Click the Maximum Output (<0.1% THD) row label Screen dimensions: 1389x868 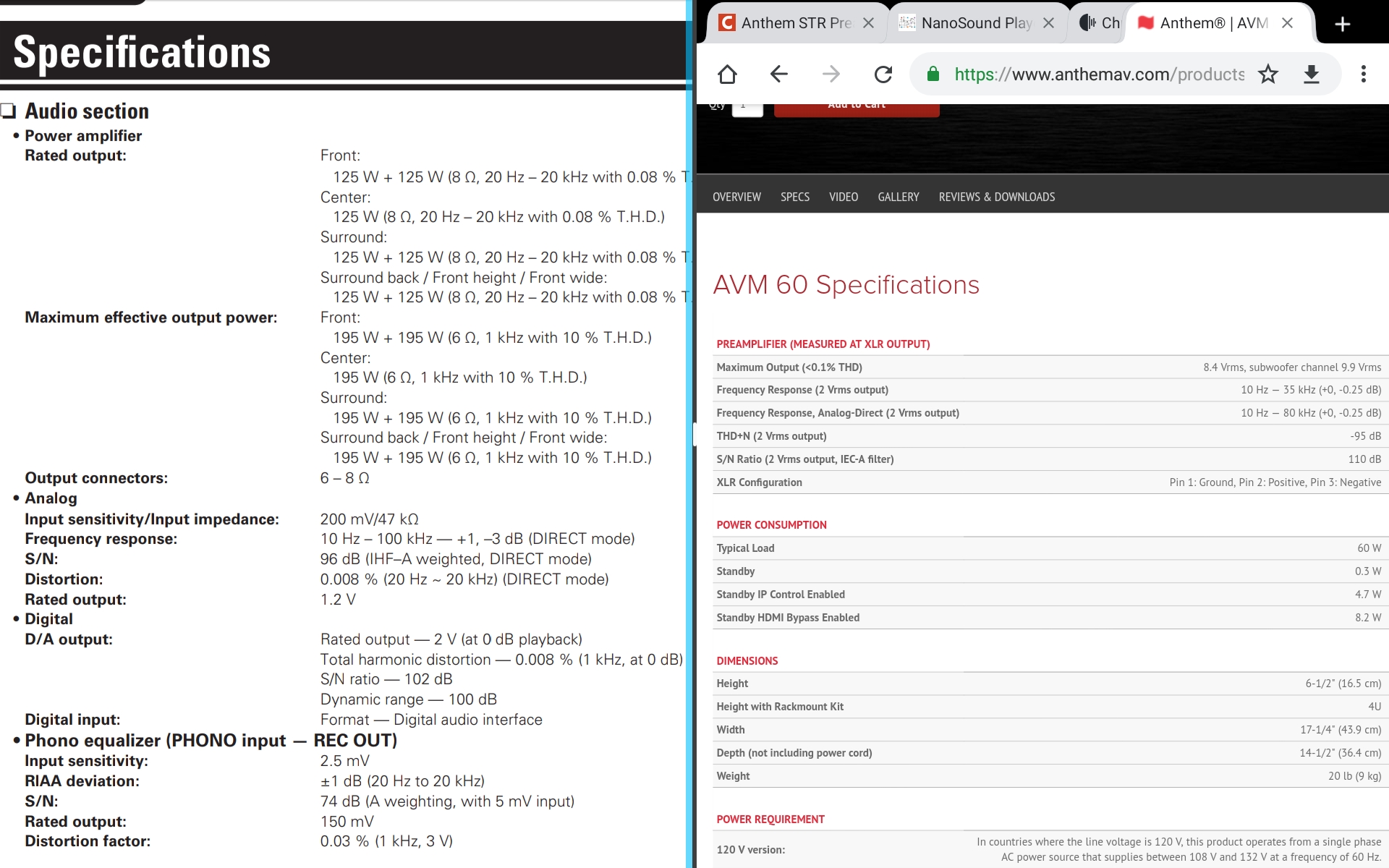tap(789, 367)
